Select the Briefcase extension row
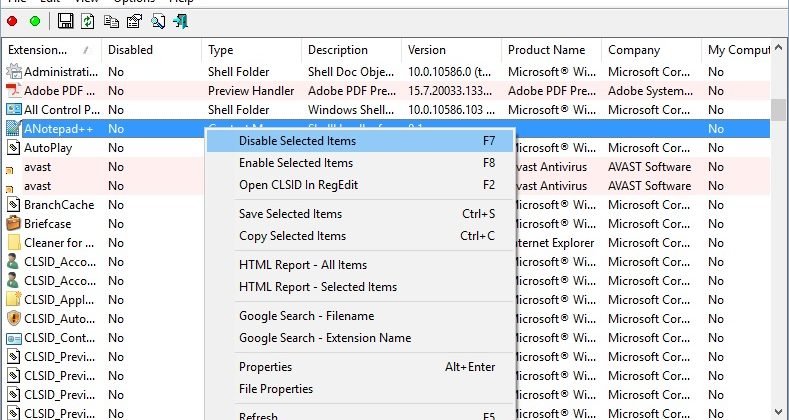The height and width of the screenshot is (420, 789). point(48,223)
